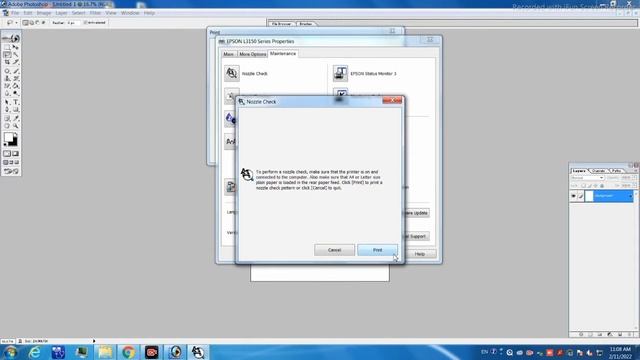This screenshot has width=640, height=360.
Task: Choose the New selection mode in options bar
Action: coord(25,23)
